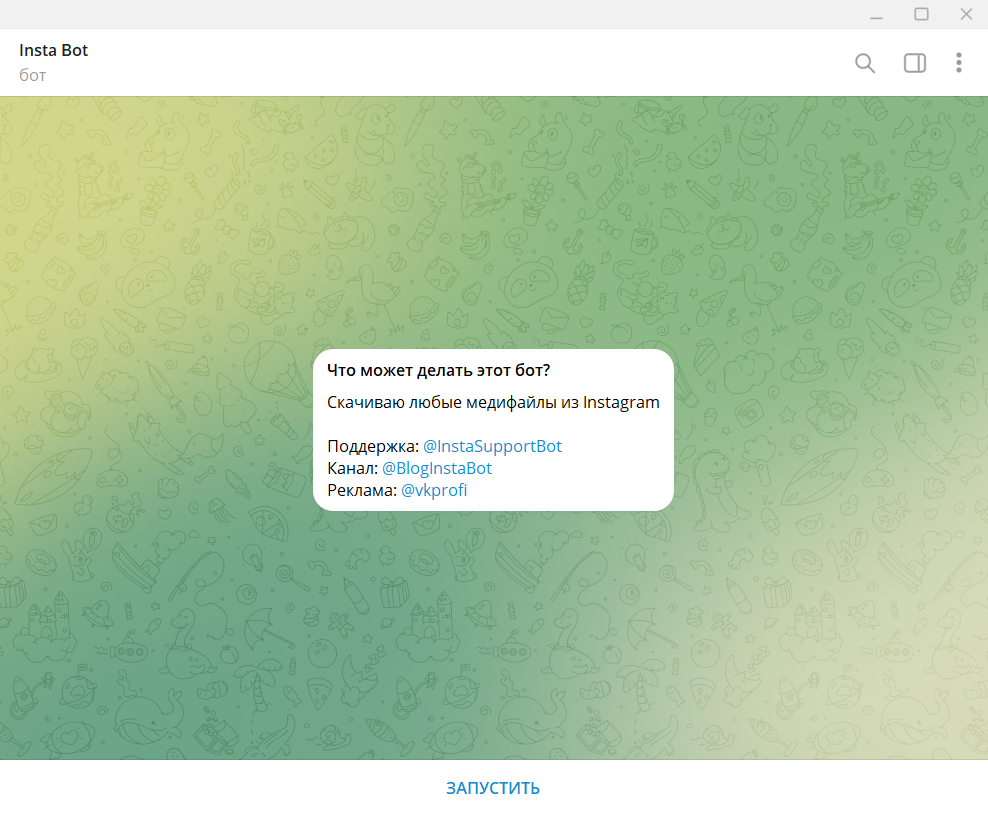Close the Telegram window

[966, 14]
